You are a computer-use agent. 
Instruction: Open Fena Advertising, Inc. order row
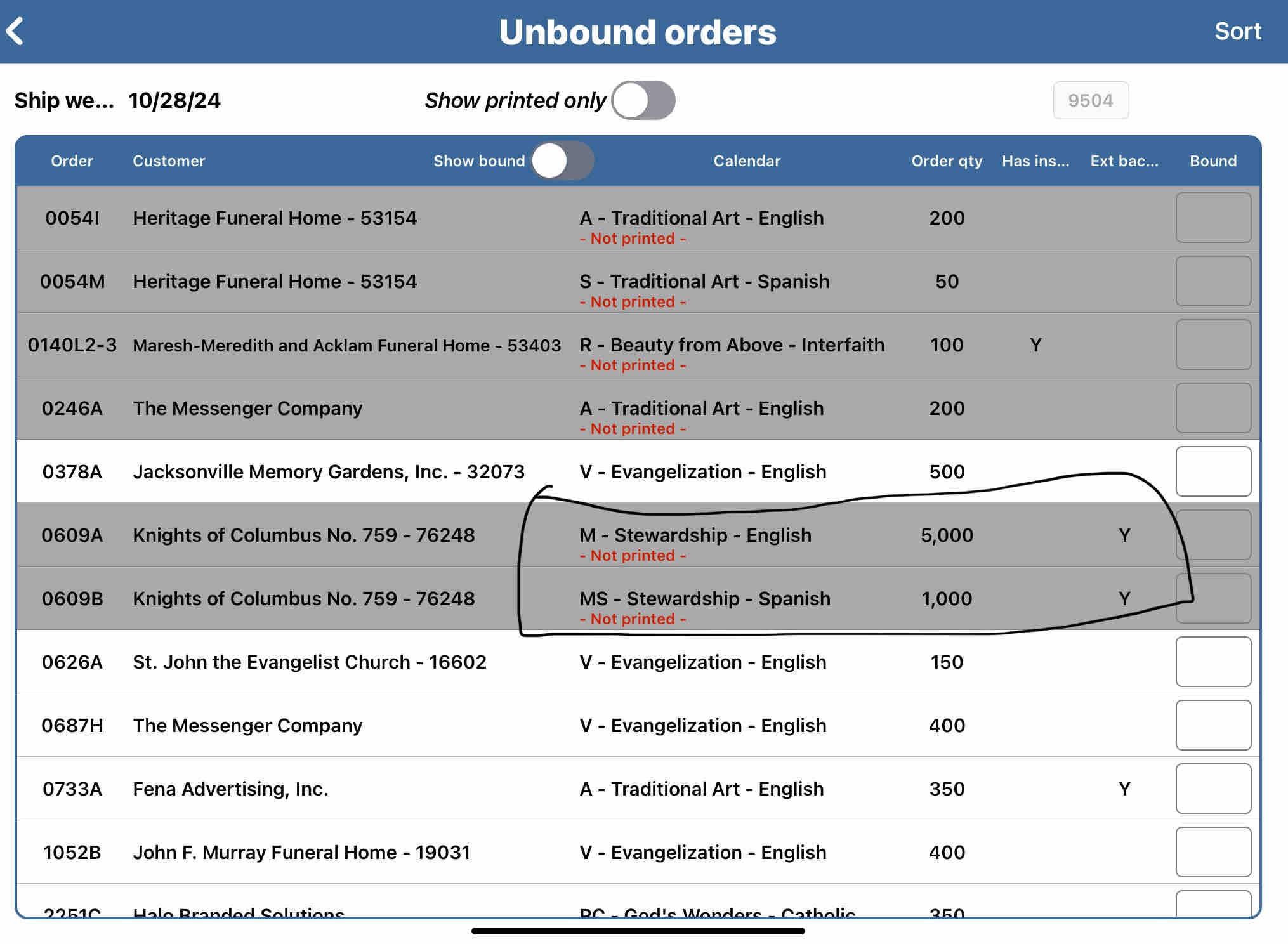click(230, 789)
